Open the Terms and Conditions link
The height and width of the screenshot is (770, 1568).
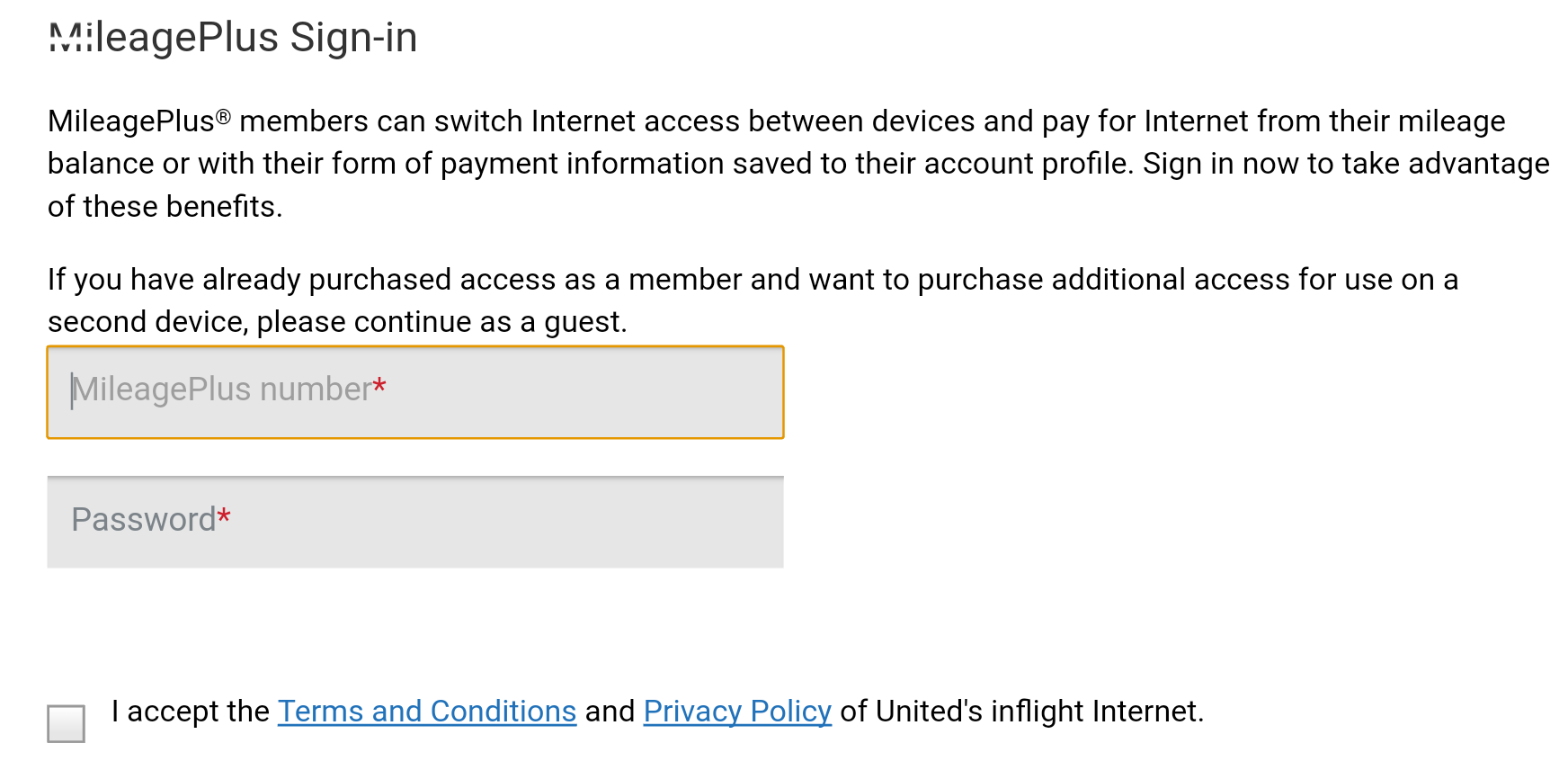(x=426, y=712)
